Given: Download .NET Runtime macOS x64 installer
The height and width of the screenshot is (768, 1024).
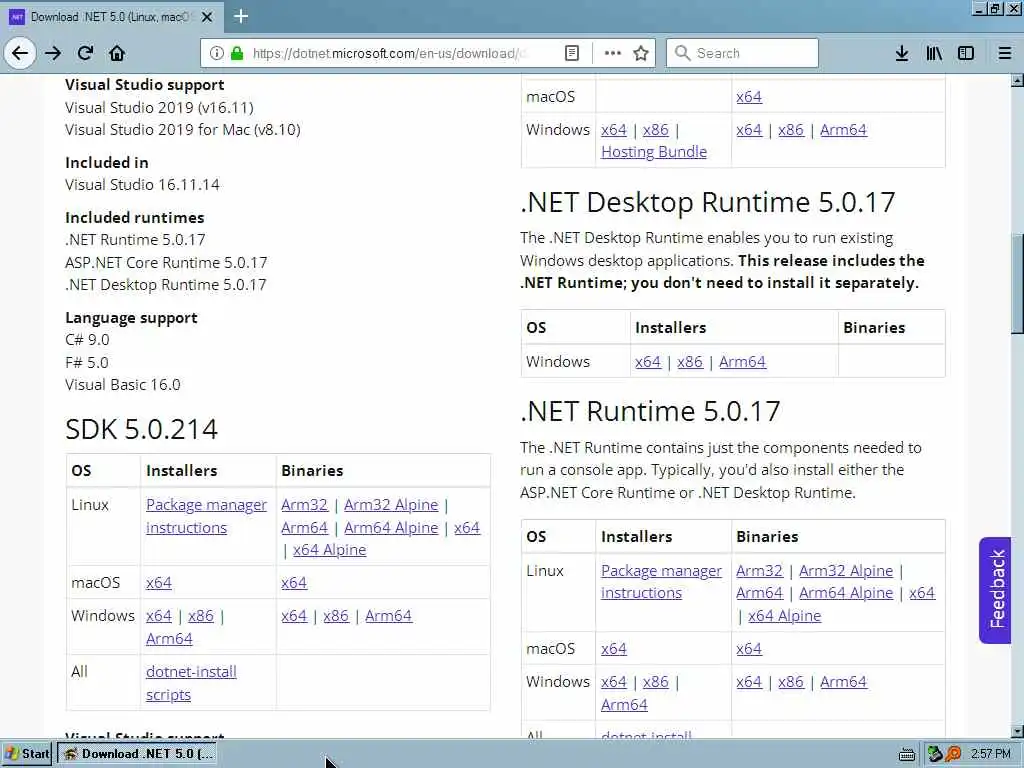Looking at the screenshot, I should (614, 648).
